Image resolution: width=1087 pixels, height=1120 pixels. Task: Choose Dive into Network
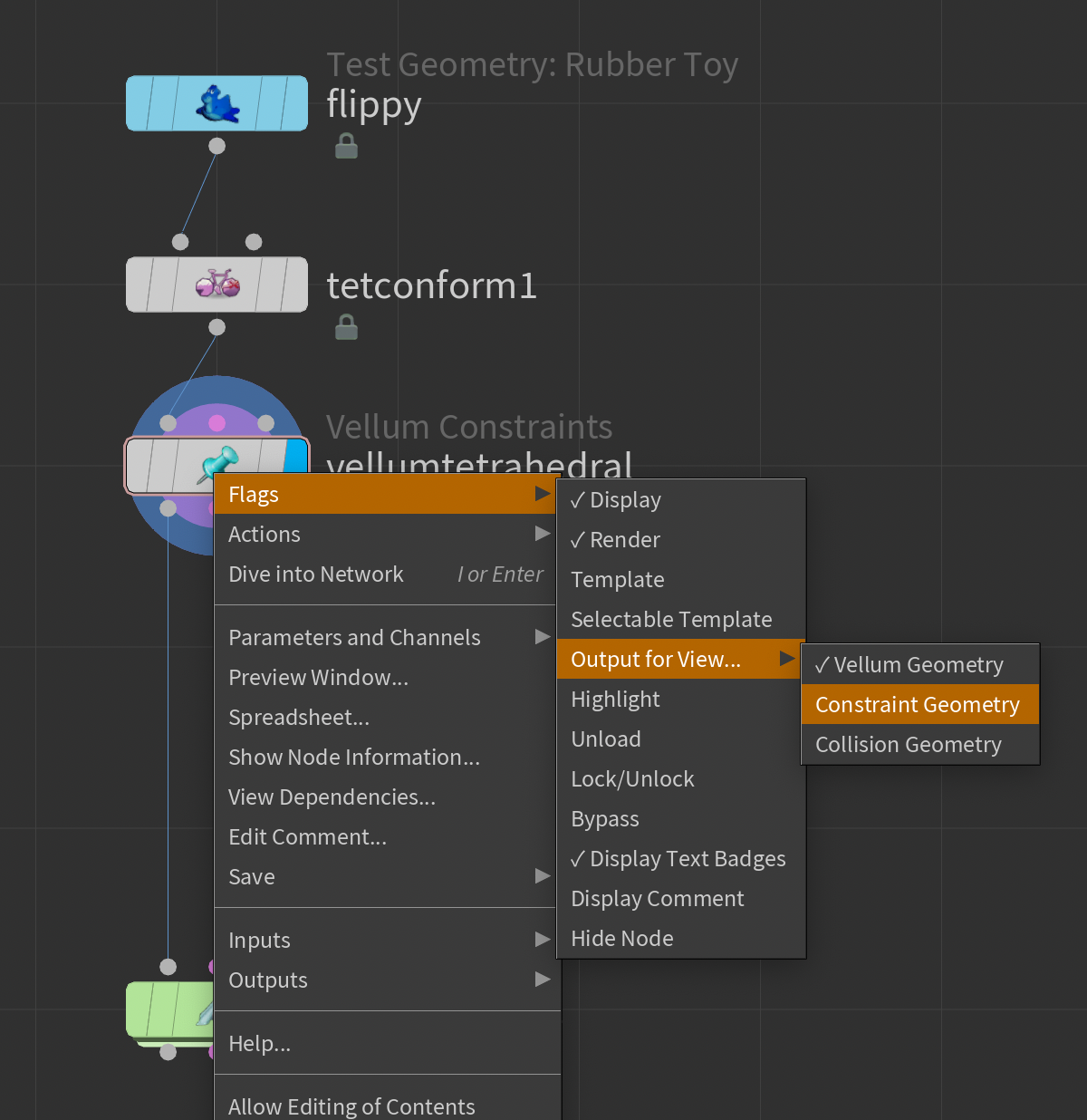tap(387, 574)
